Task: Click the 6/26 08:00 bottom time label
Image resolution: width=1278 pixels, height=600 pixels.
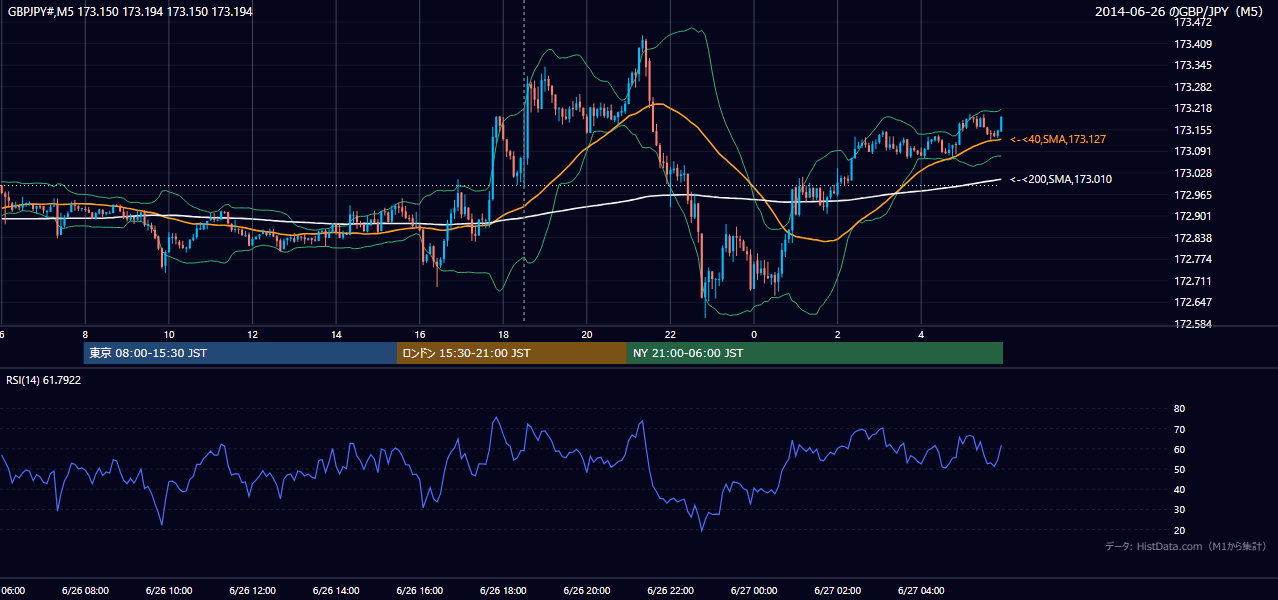Action: (85, 591)
